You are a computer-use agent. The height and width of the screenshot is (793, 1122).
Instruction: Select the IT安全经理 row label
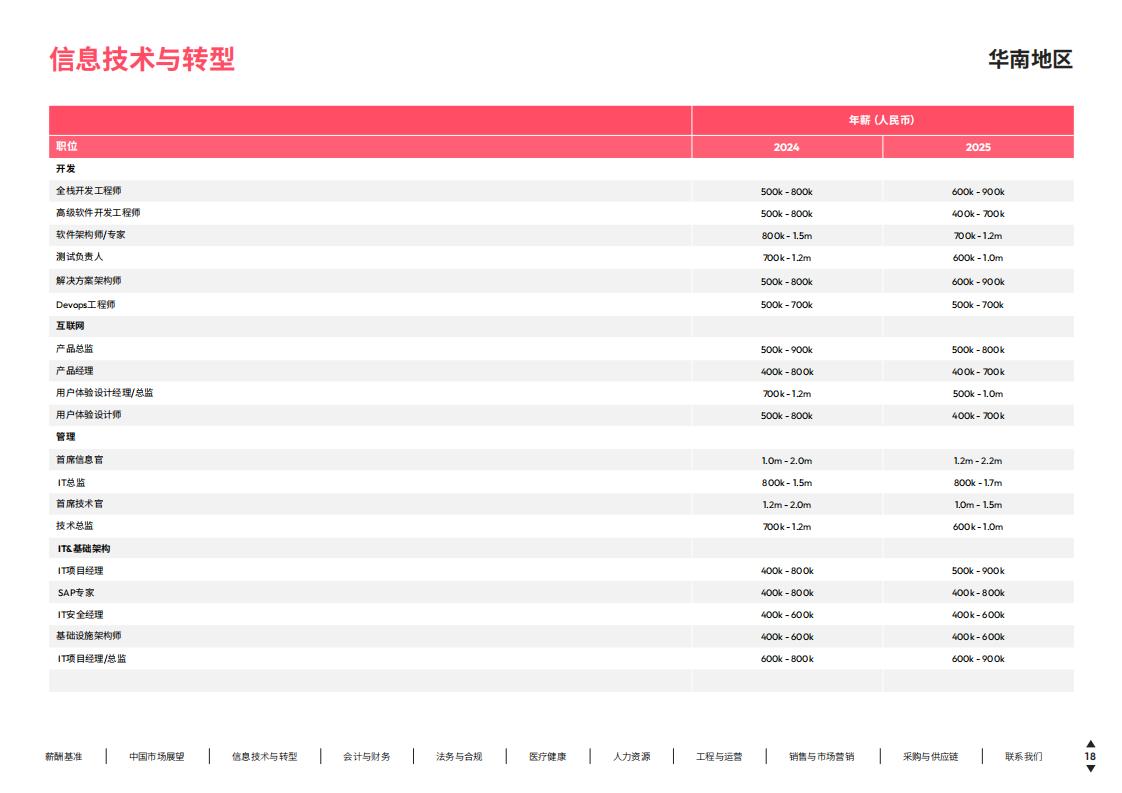coord(81,615)
